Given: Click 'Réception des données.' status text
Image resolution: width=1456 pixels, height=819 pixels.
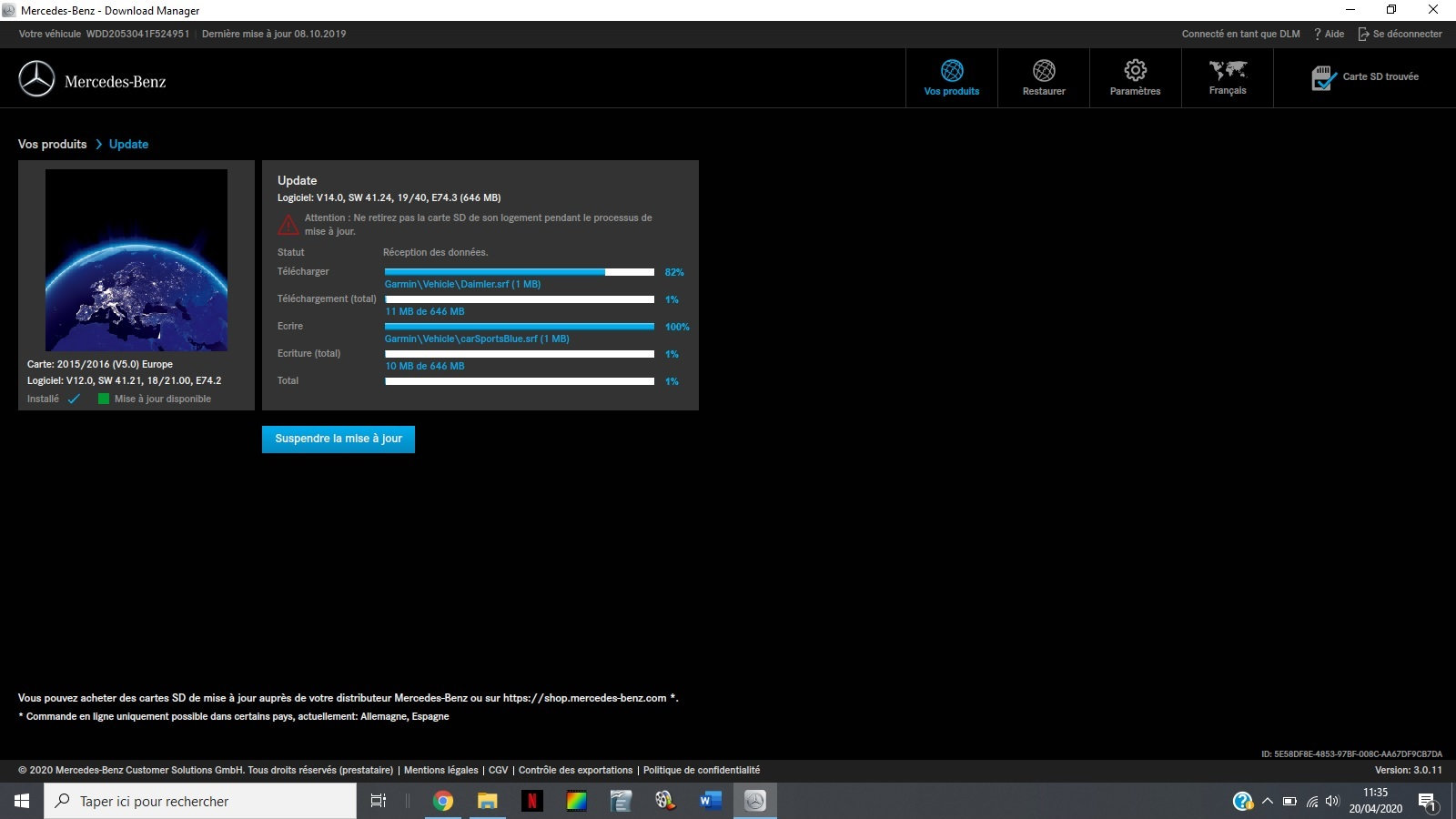Looking at the screenshot, I should (x=436, y=252).
